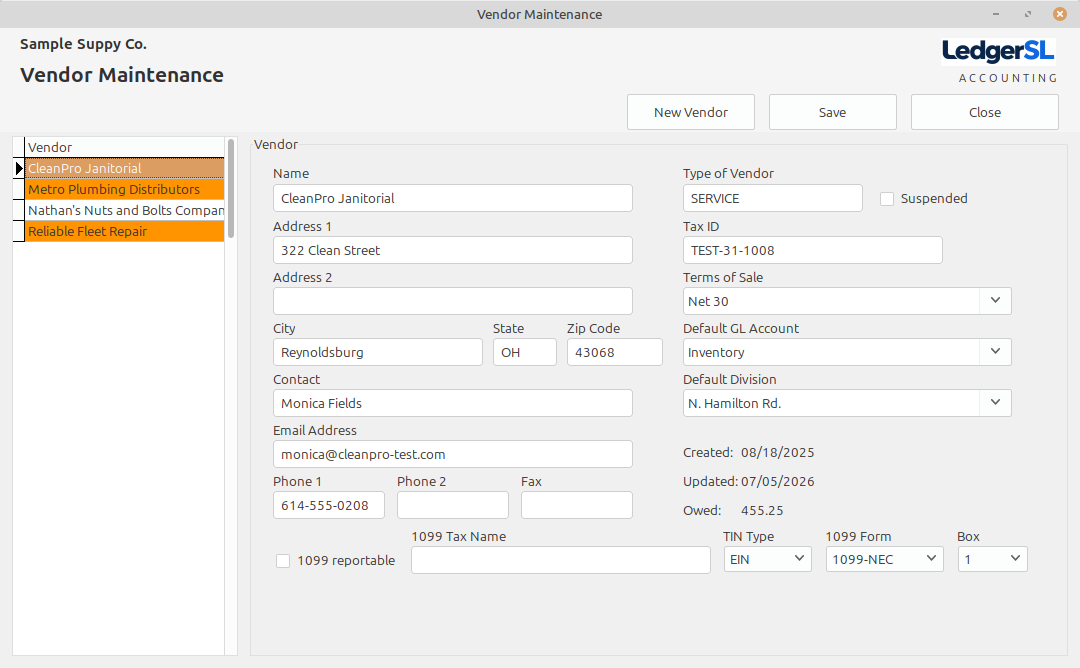The height and width of the screenshot is (668, 1080).
Task: Click the Sample Suppy Co. company name
Action: pyautogui.click(x=83, y=44)
